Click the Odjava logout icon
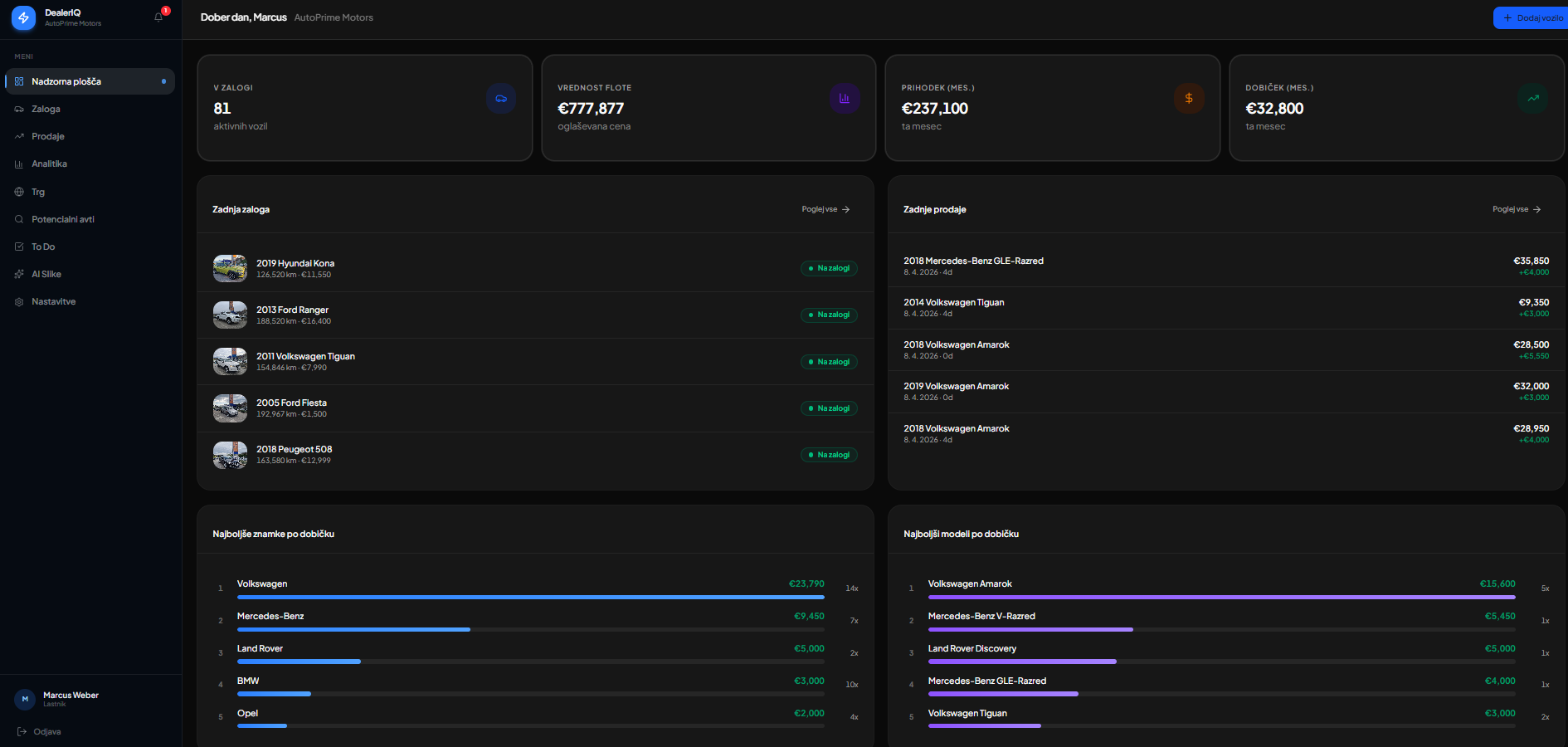 pyautogui.click(x=22, y=731)
